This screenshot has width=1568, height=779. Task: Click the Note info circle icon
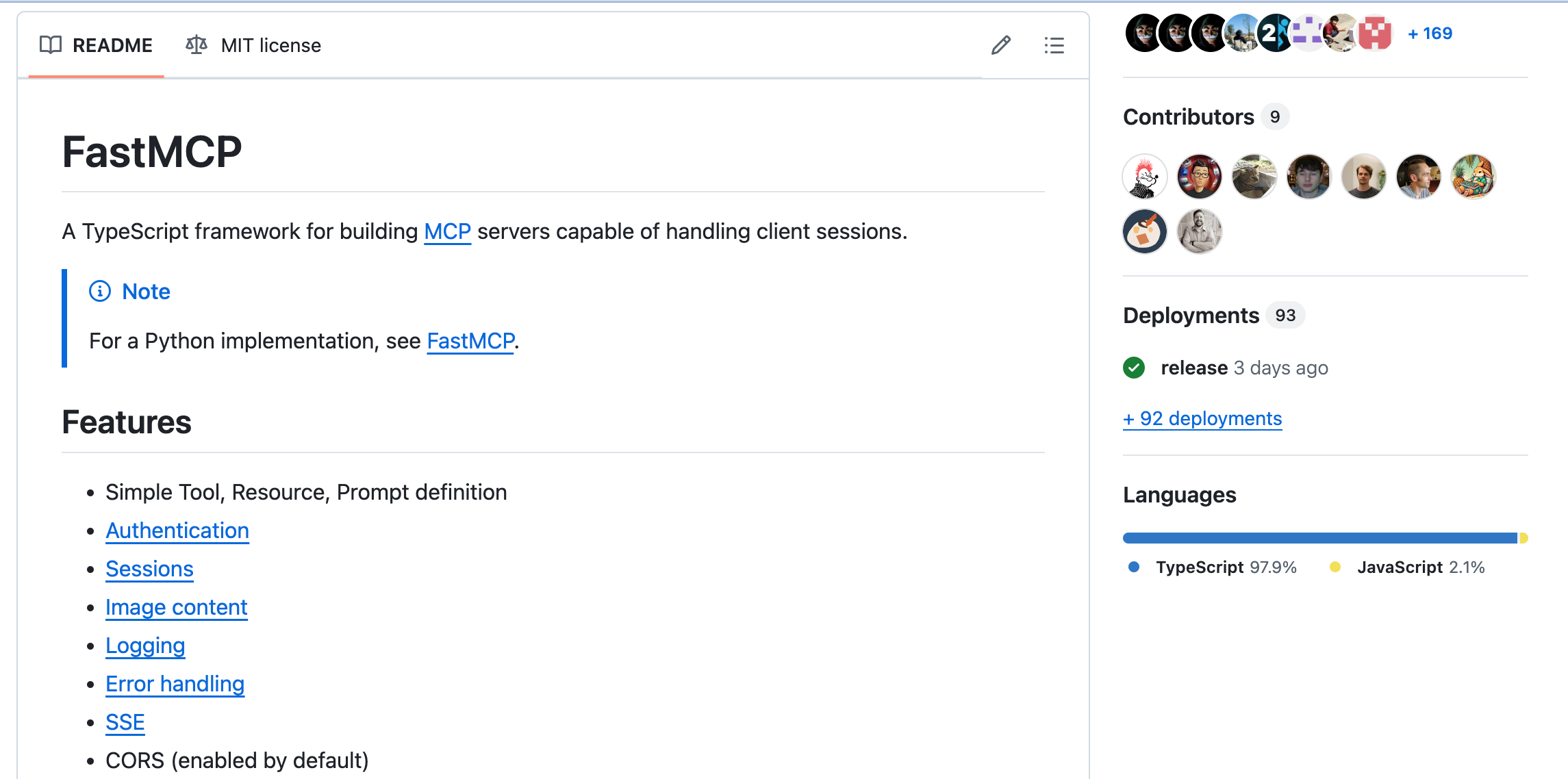pos(100,292)
